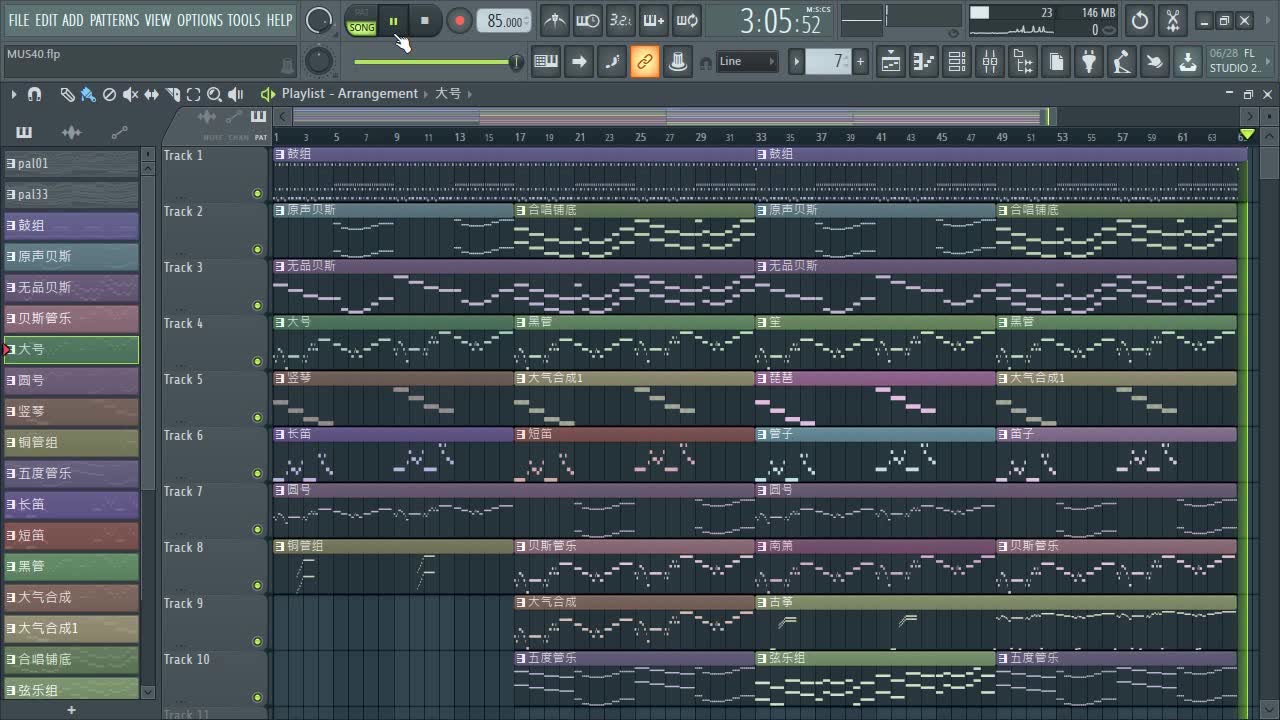
Task: Toggle the 3.2.1 countdown before recording
Action: [621, 20]
